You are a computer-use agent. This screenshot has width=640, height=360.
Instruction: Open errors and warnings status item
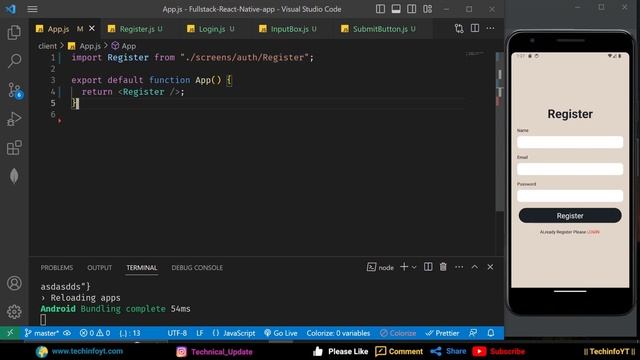point(95,333)
